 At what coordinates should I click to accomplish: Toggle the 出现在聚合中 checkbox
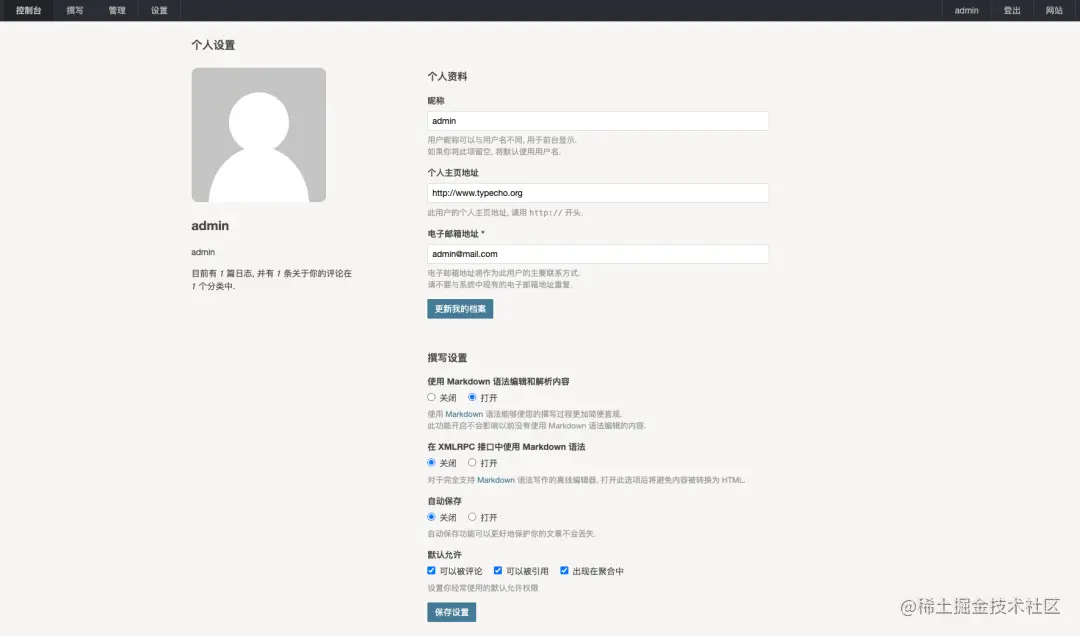pos(564,571)
